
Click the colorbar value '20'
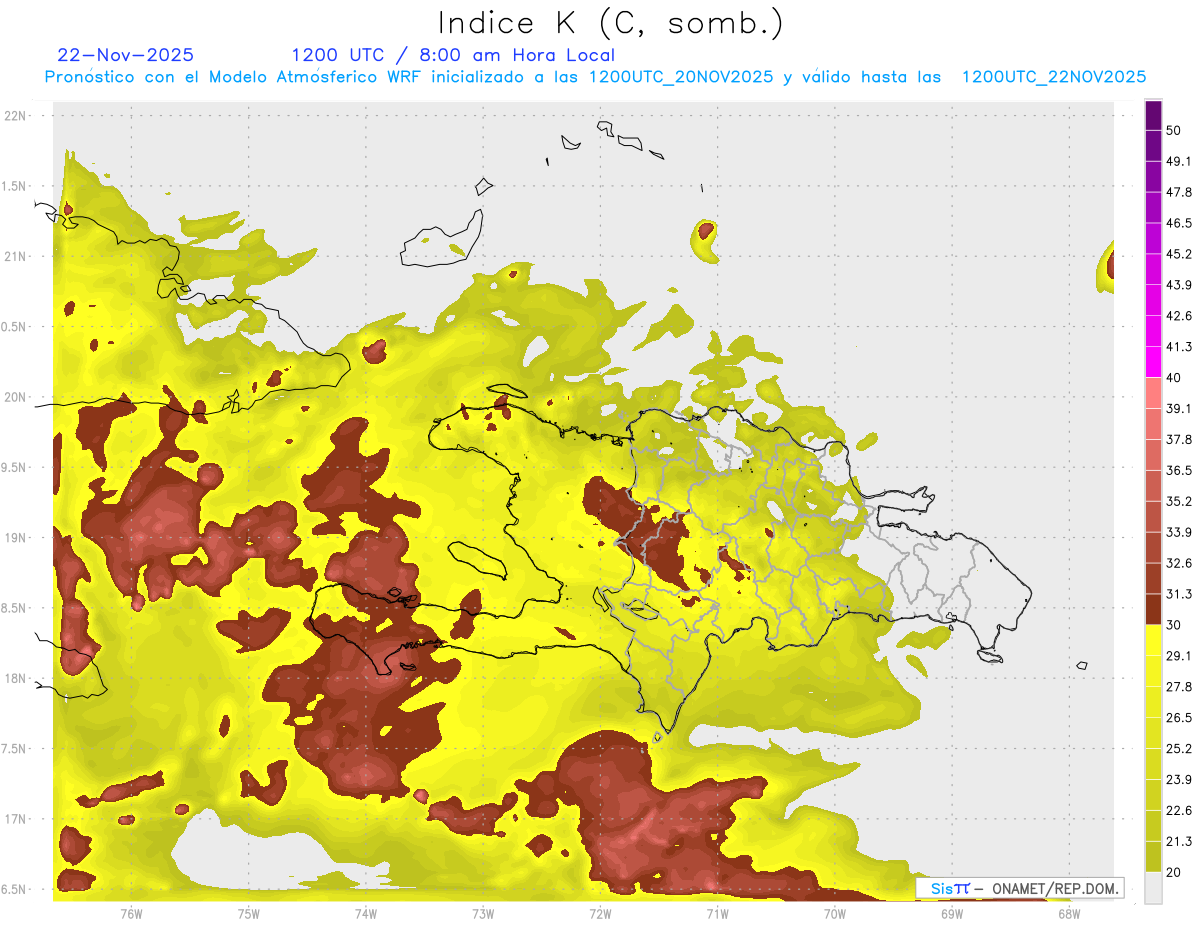(1174, 872)
